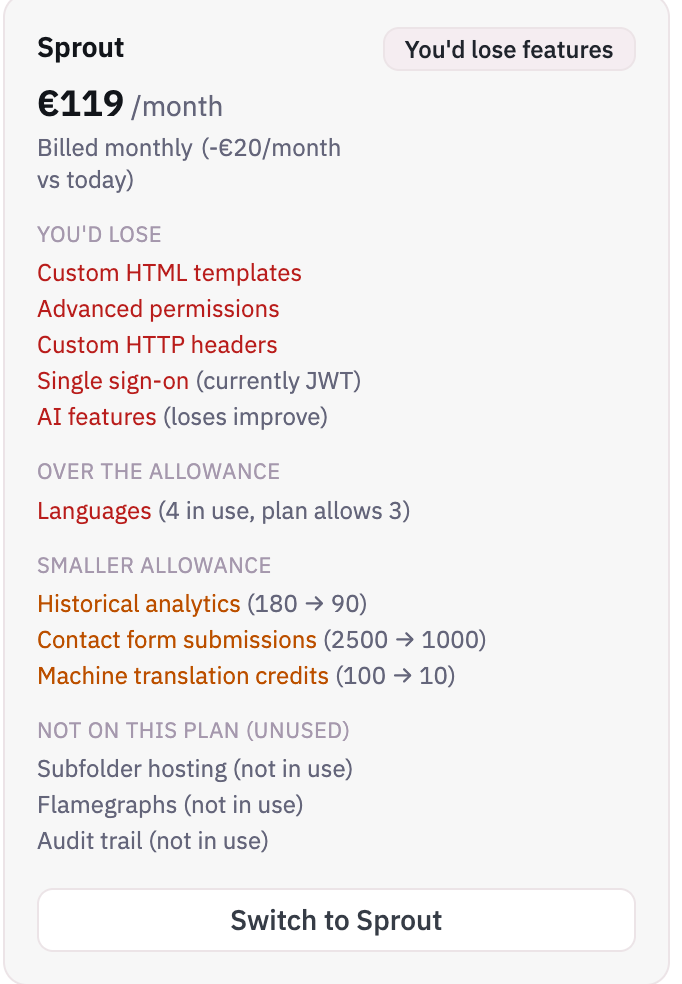Click the OVER THE ALLOWANCE heading
682x984 pixels.
158,471
